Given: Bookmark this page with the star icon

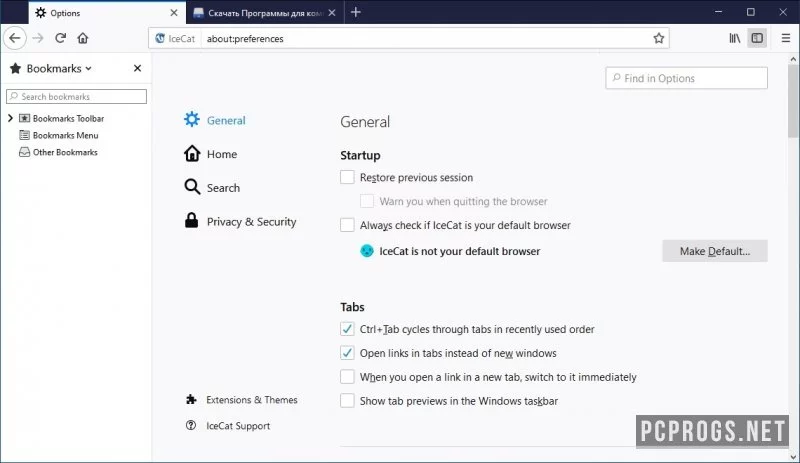Looking at the screenshot, I should click(x=659, y=38).
